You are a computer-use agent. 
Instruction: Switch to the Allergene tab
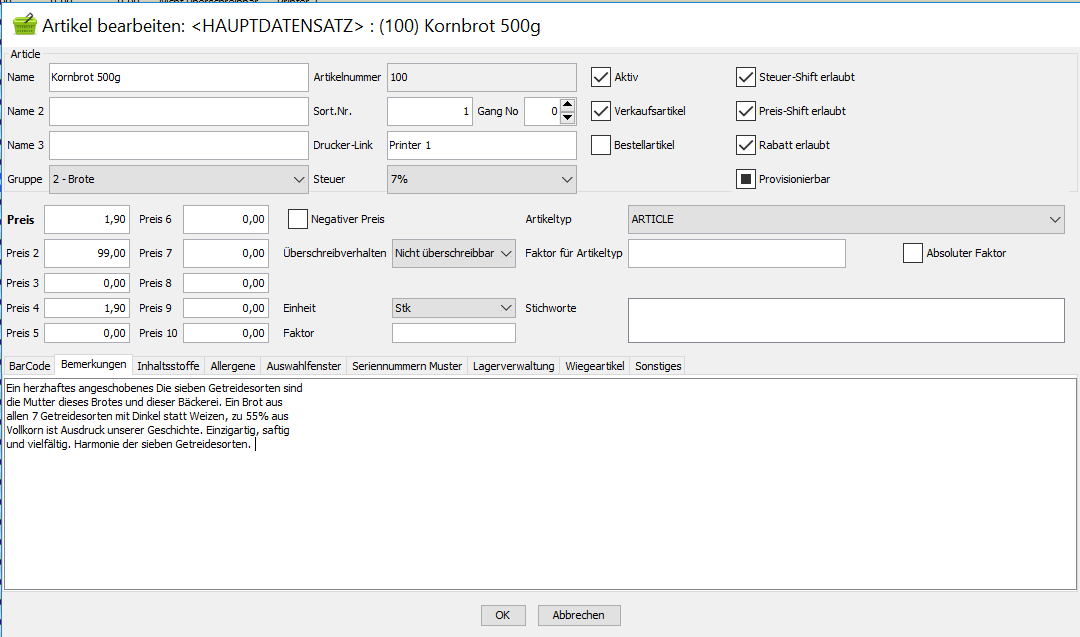[x=233, y=366]
